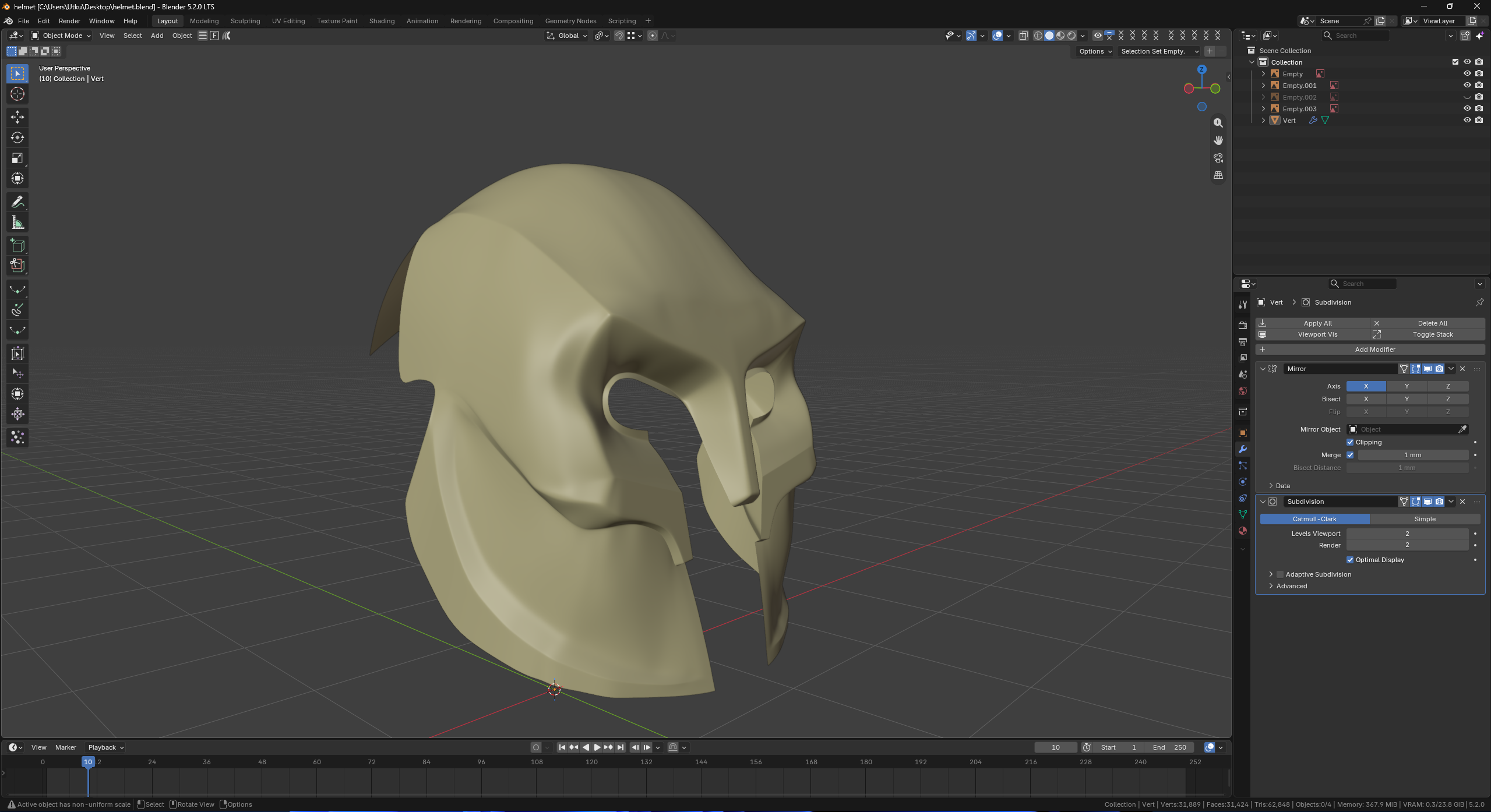
Task: Open the Render properties tab
Action: tap(1243, 325)
